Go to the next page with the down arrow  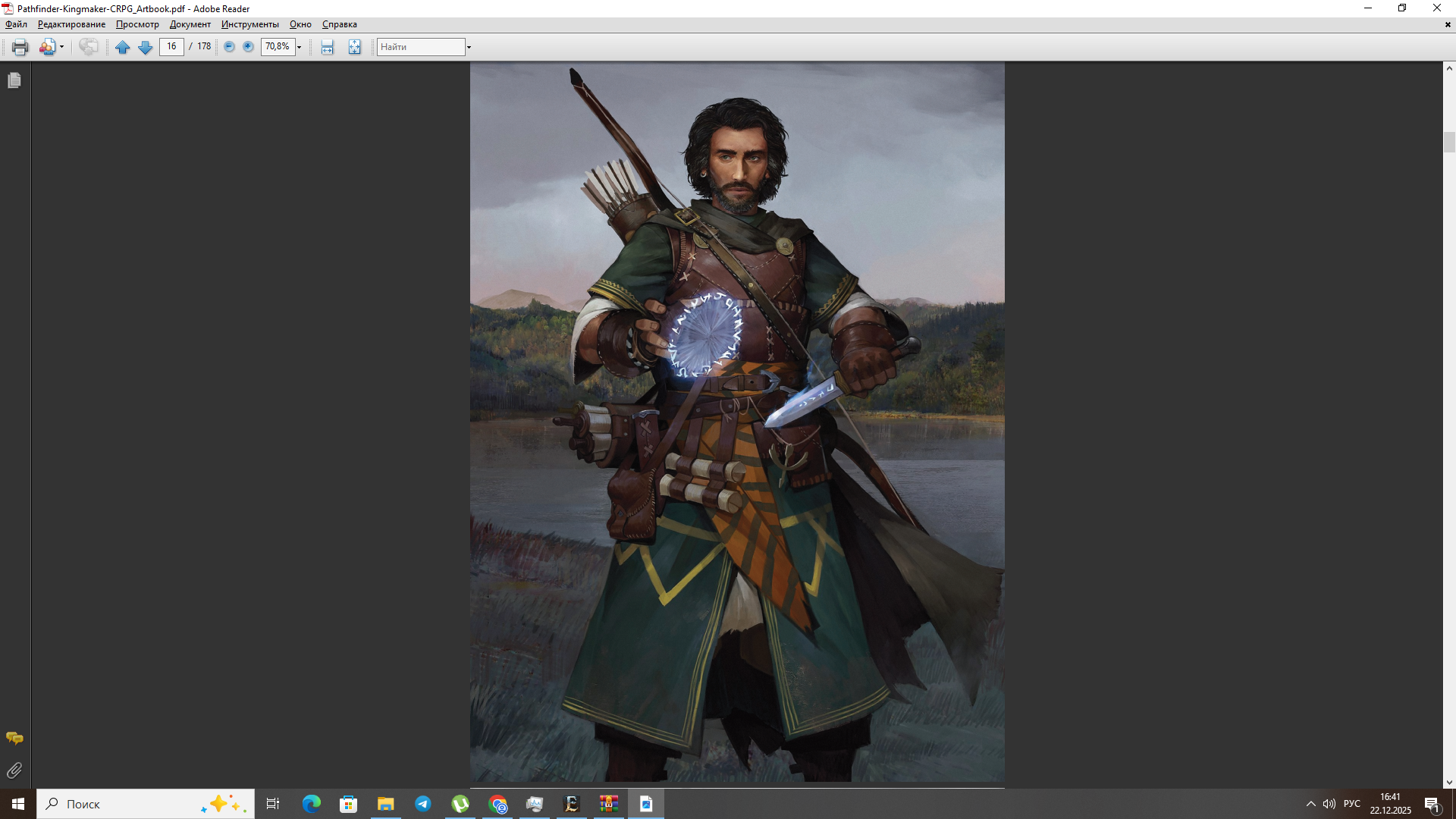[145, 47]
